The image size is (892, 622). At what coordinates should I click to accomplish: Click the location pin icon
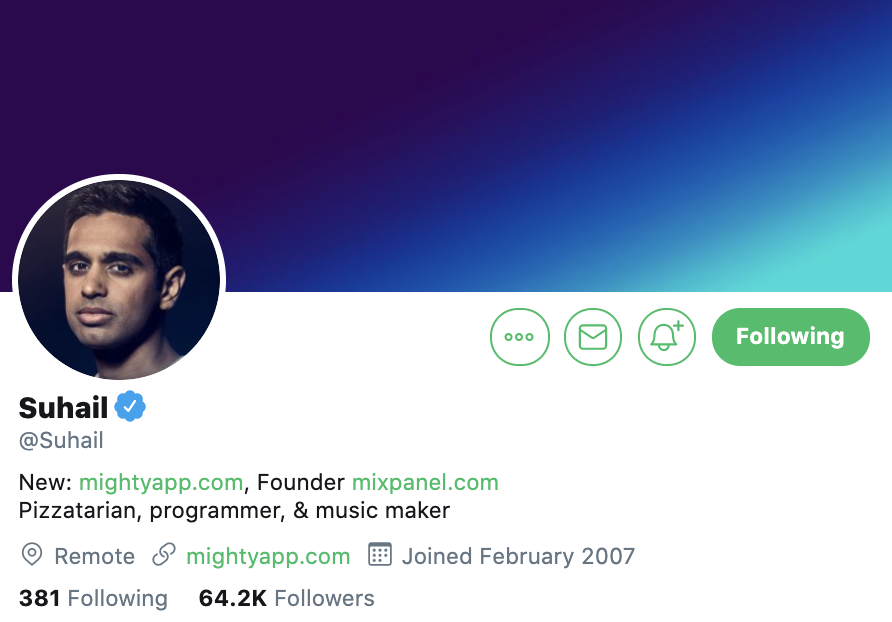pos(32,554)
